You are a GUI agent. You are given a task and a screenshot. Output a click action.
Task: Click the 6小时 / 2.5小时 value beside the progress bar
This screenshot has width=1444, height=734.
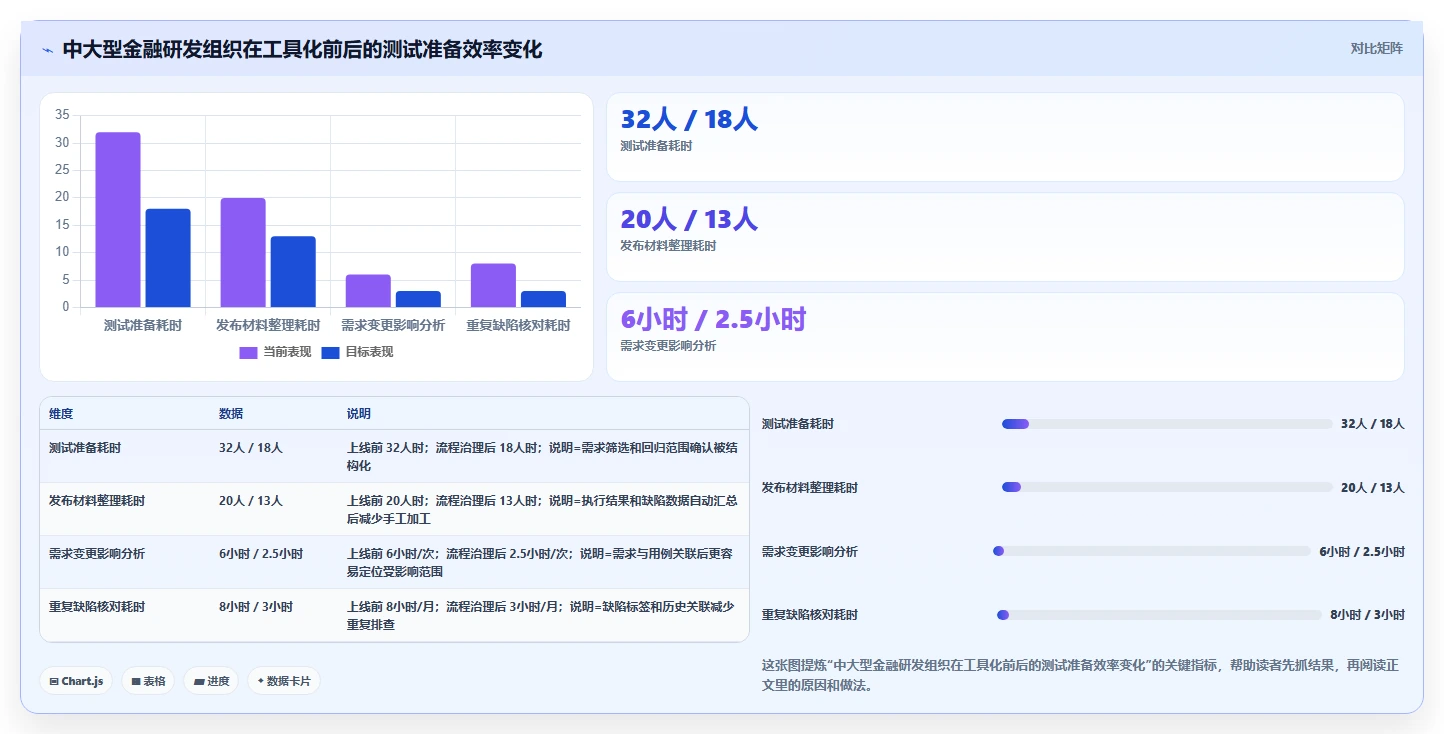point(1362,552)
